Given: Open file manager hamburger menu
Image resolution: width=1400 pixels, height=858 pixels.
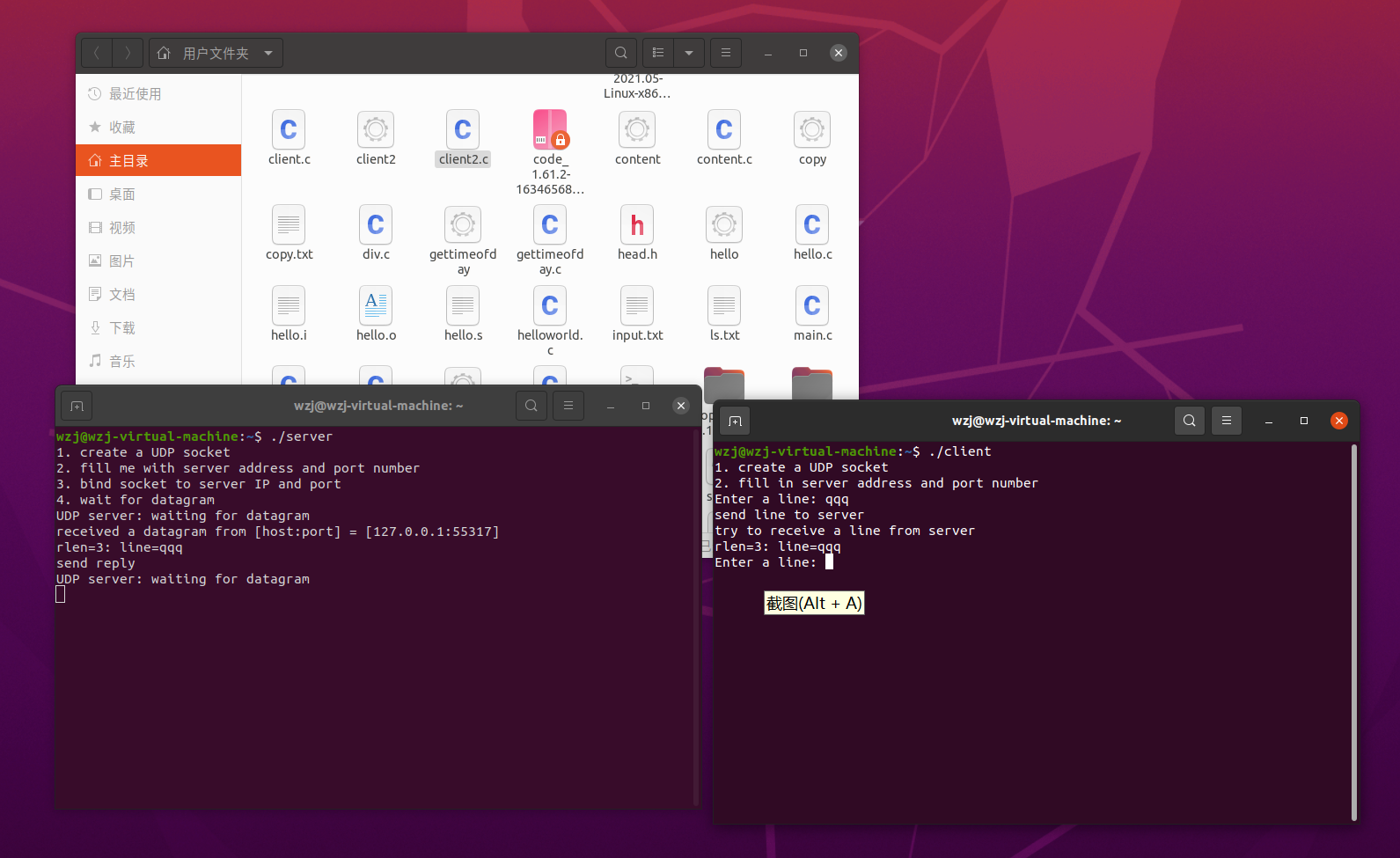Looking at the screenshot, I should [726, 53].
